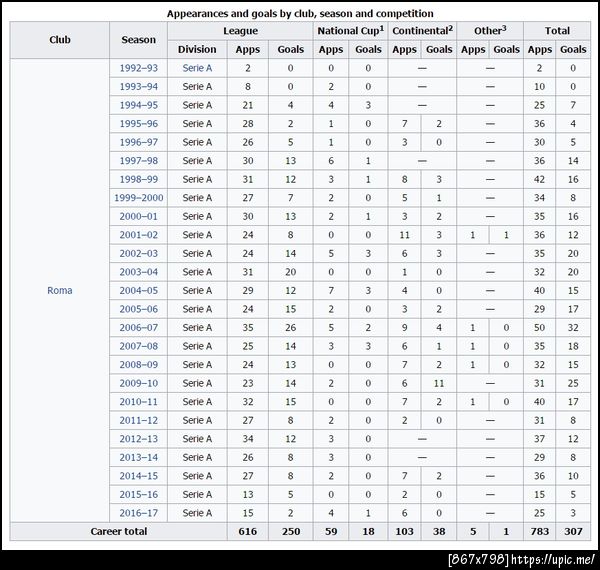
Task: Open the 1999–2000 season link
Action: click(x=139, y=198)
